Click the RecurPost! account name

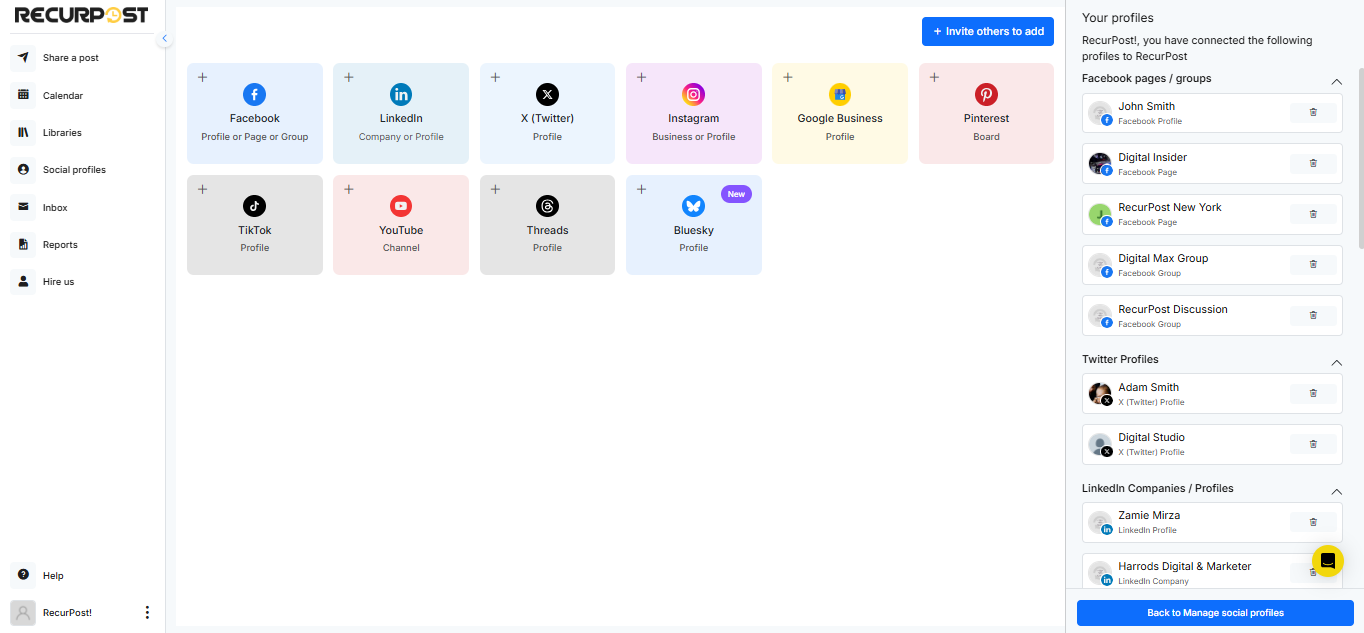coord(67,613)
